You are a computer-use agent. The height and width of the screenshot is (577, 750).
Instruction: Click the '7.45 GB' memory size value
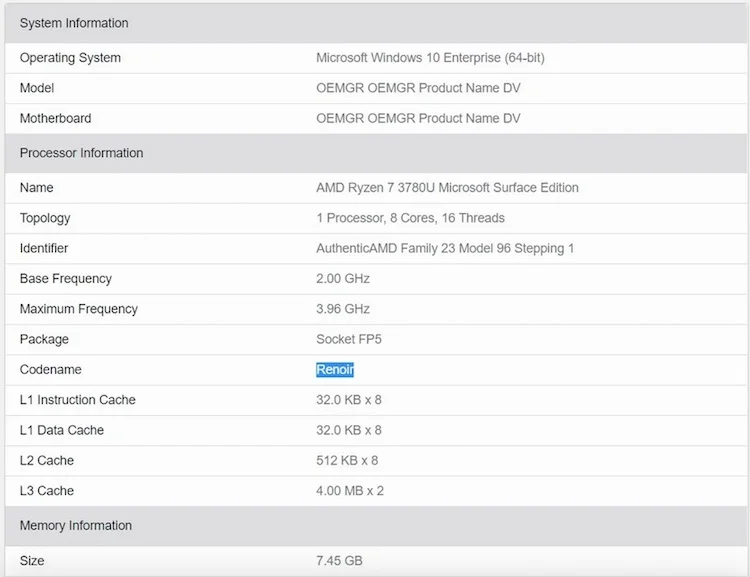coord(339,561)
